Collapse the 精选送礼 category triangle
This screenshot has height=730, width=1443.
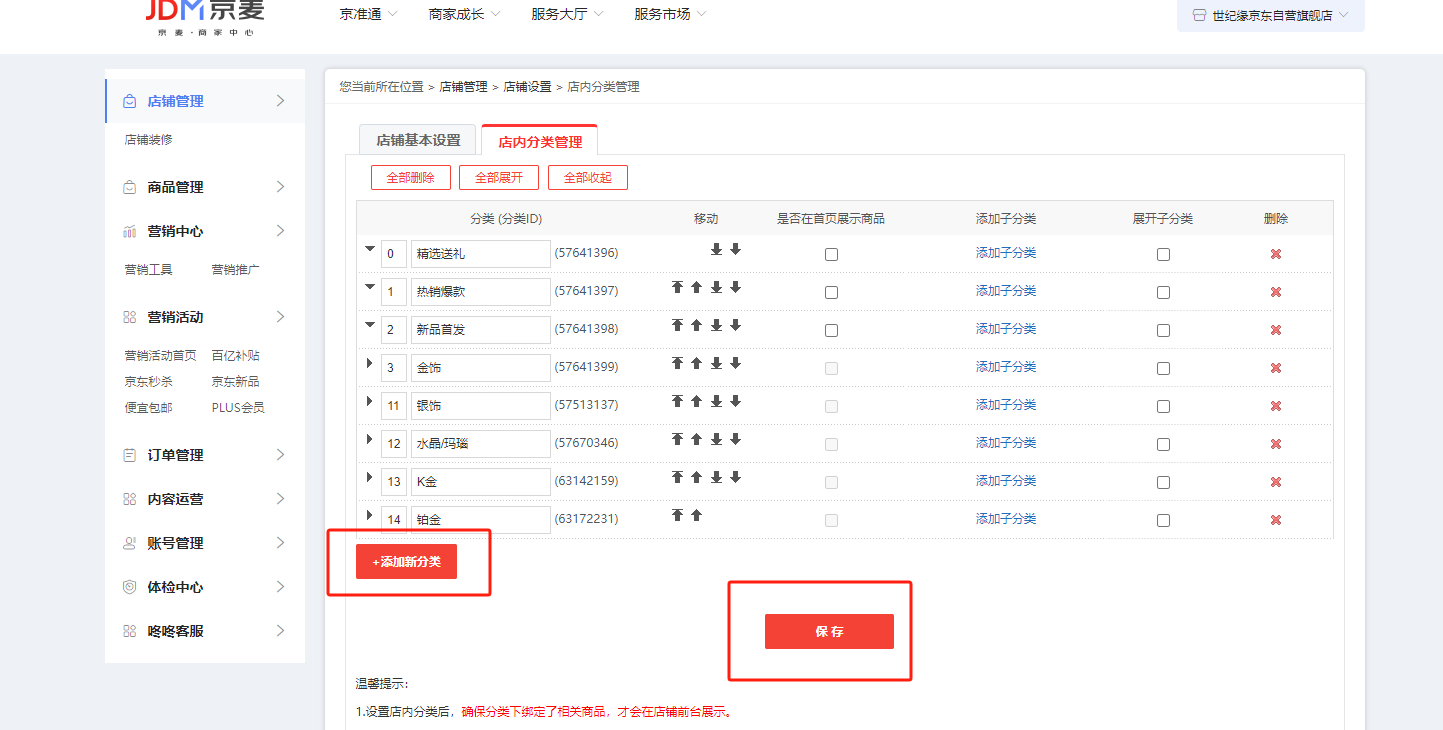[x=369, y=249]
